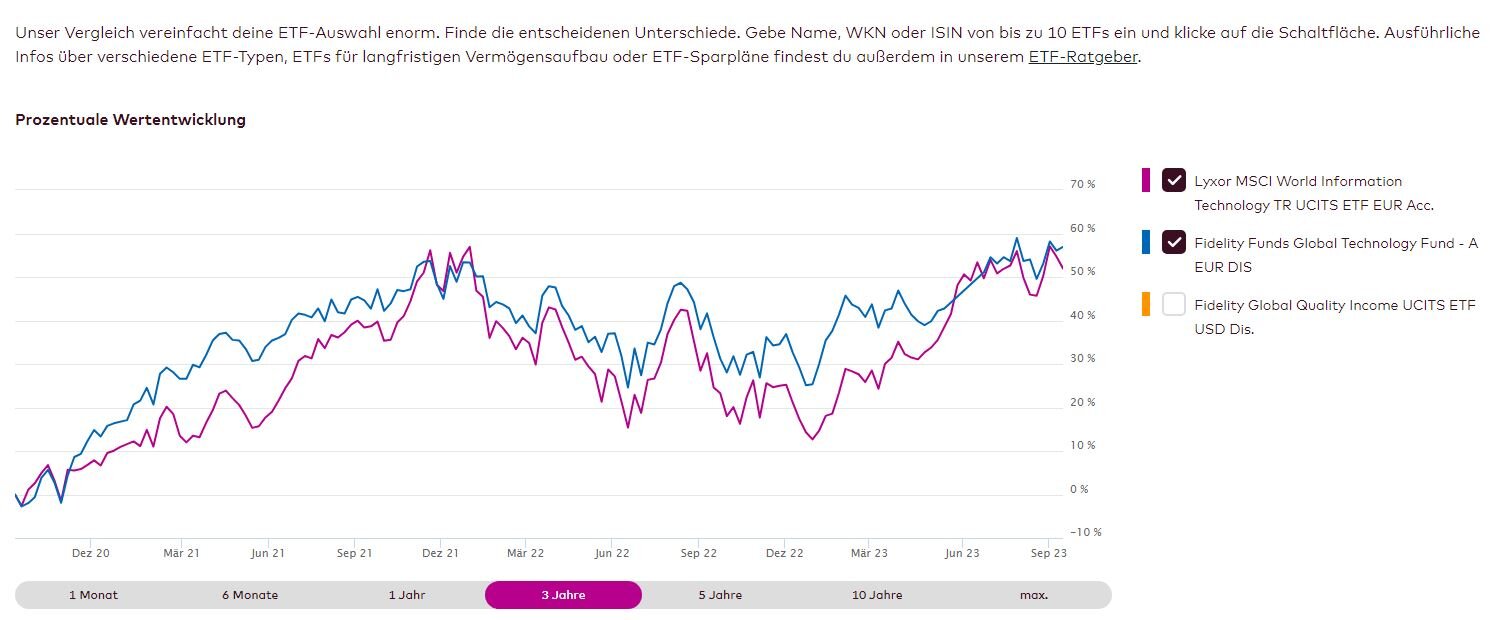Click the Jun 22 x-axis date label

[612, 552]
